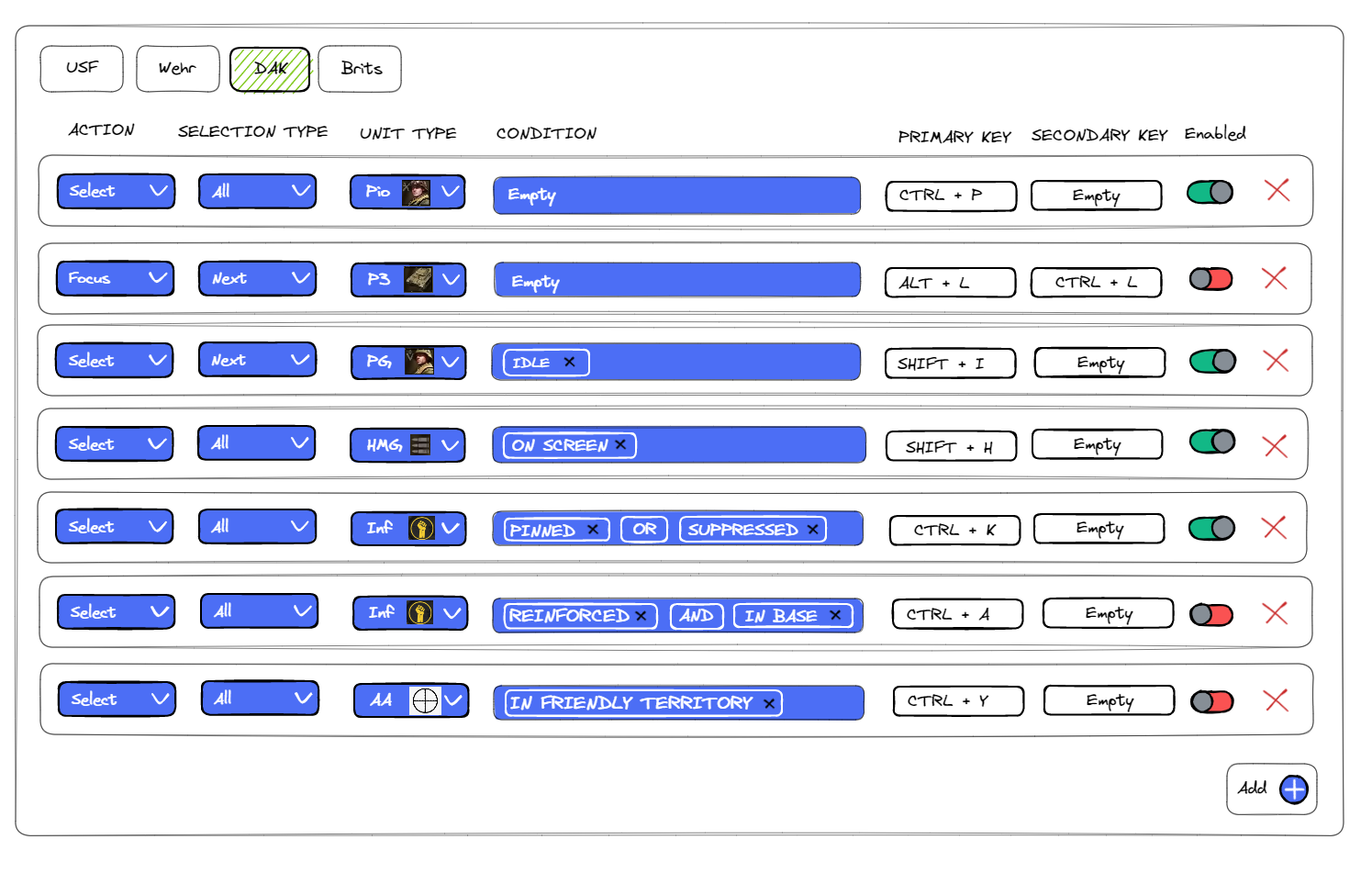
Task: Disable the SHIFT + H row toggle
Action: pyautogui.click(x=1212, y=442)
